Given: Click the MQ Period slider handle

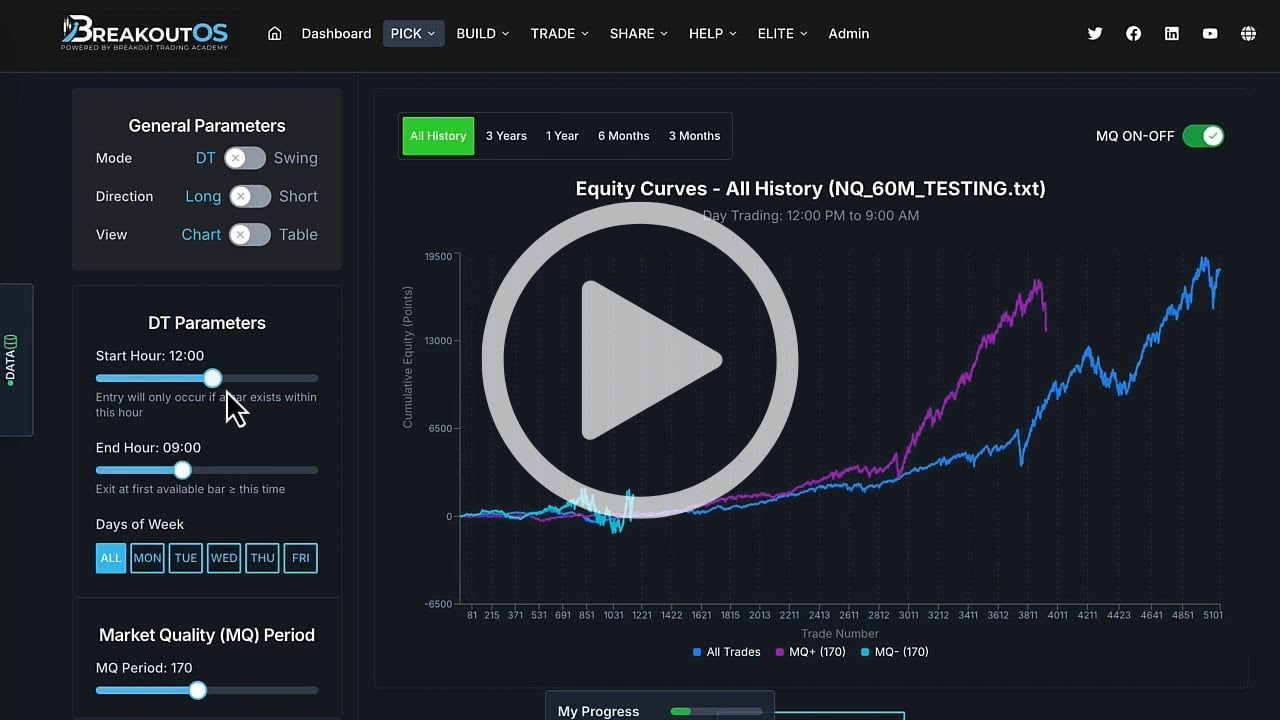Looking at the screenshot, I should 198,690.
